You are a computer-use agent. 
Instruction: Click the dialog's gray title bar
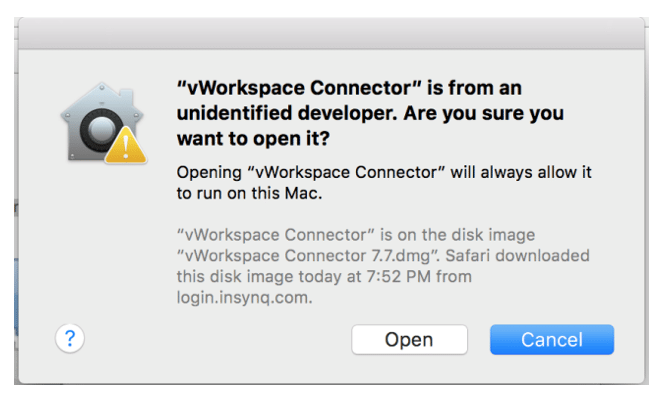(331, 34)
